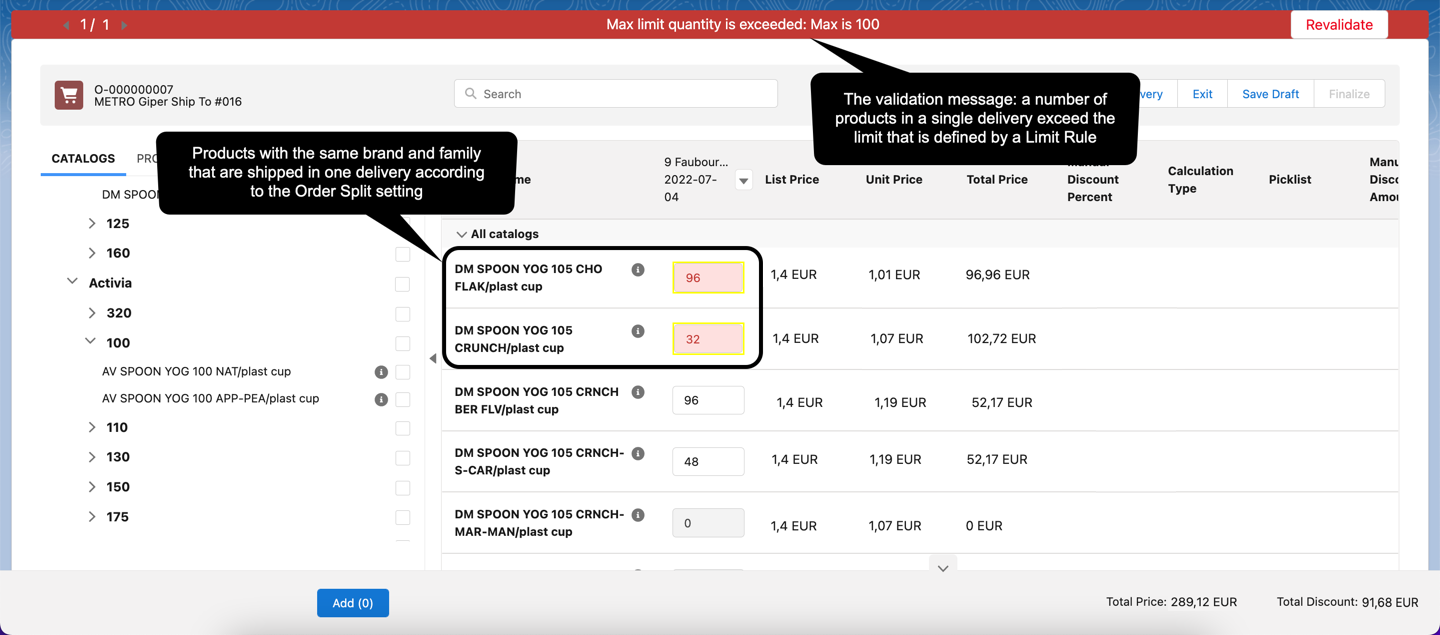Collapse the catalog sidebar with the left arrow
Viewport: 1440px width, 635px height.
click(x=432, y=356)
